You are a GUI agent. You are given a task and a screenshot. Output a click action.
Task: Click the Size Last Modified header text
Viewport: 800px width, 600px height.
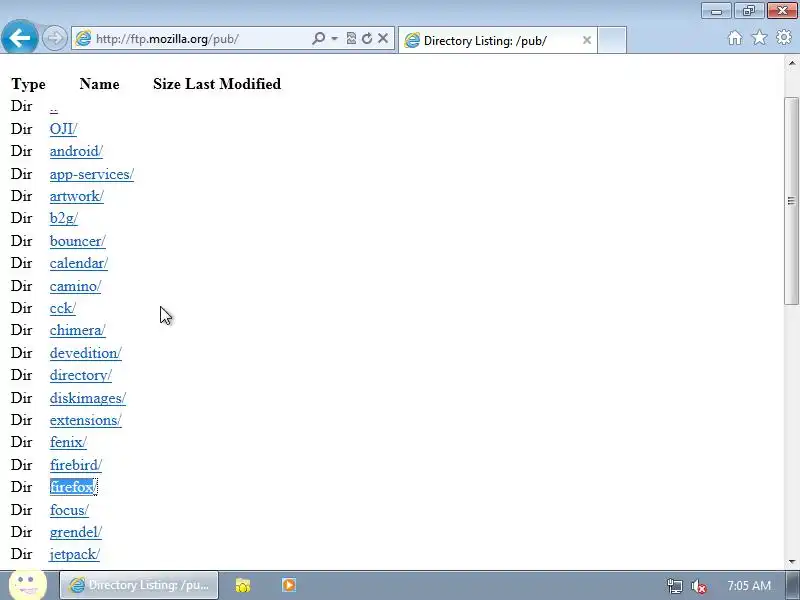pyautogui.click(x=217, y=84)
